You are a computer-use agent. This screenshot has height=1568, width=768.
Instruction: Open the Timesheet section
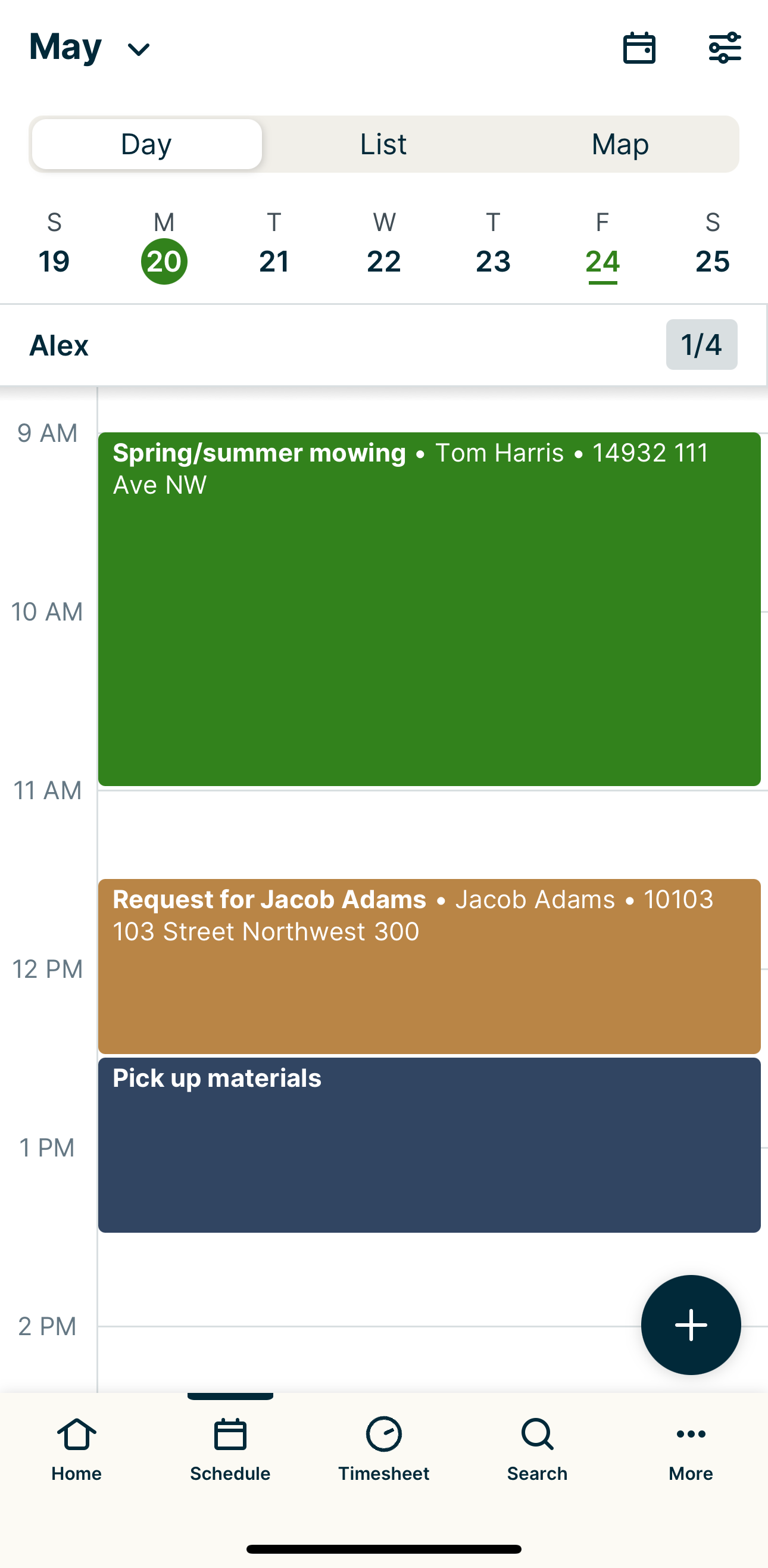(383, 1449)
